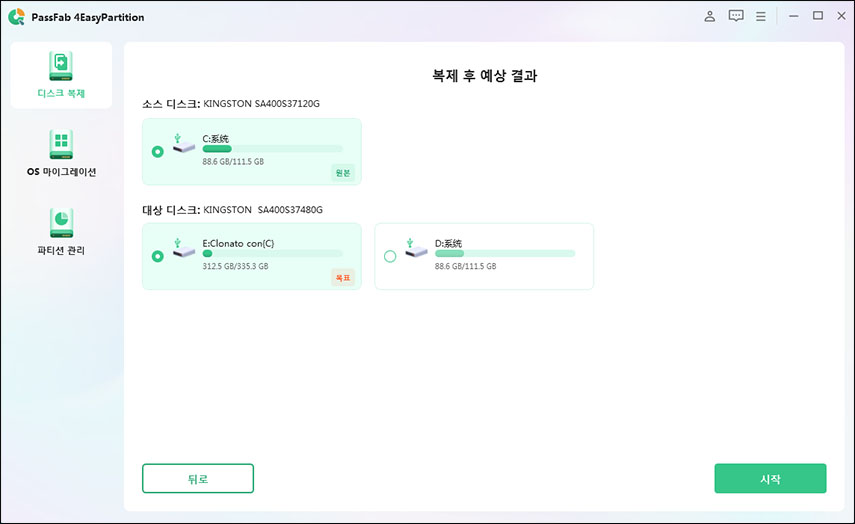Select the D: drive radio button
This screenshot has height=524, width=855.
click(390, 256)
